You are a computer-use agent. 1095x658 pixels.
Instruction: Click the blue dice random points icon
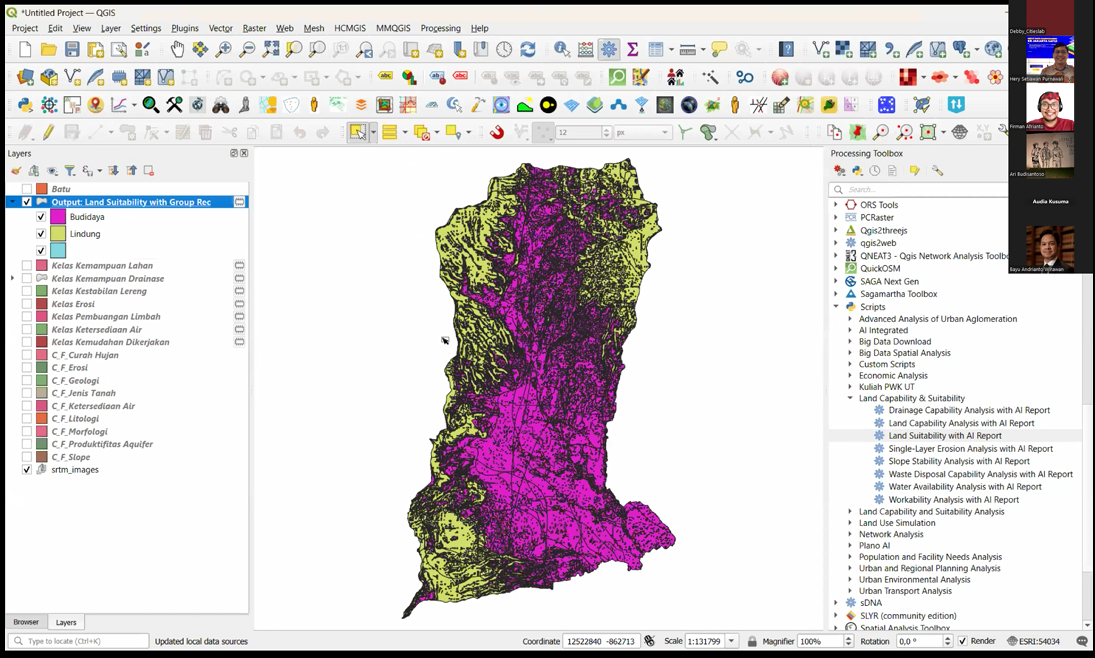(886, 105)
